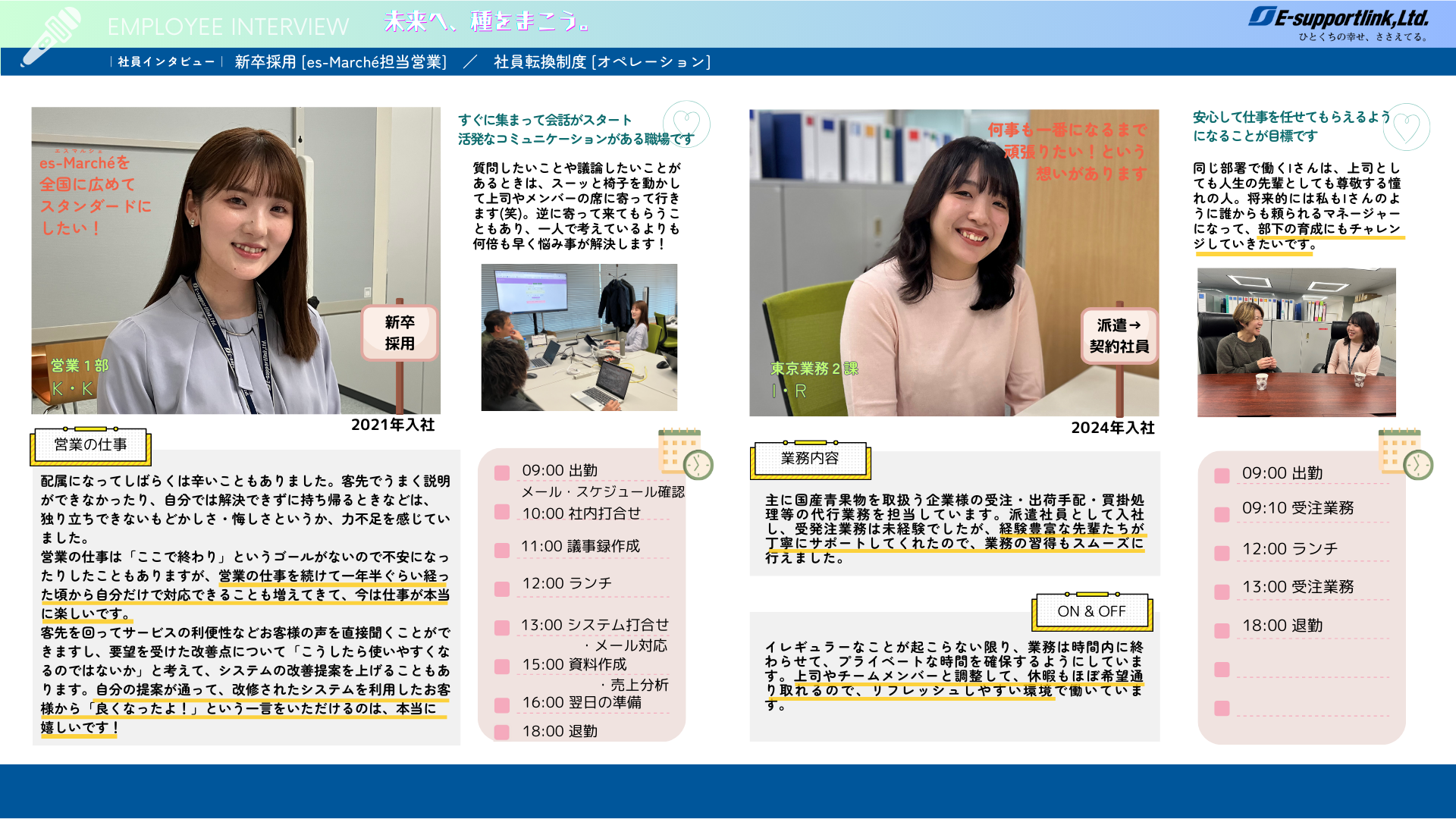This screenshot has height=819, width=1456.
Task: Click the 16:00 翌日の準備 schedule text
Action: pos(582,702)
